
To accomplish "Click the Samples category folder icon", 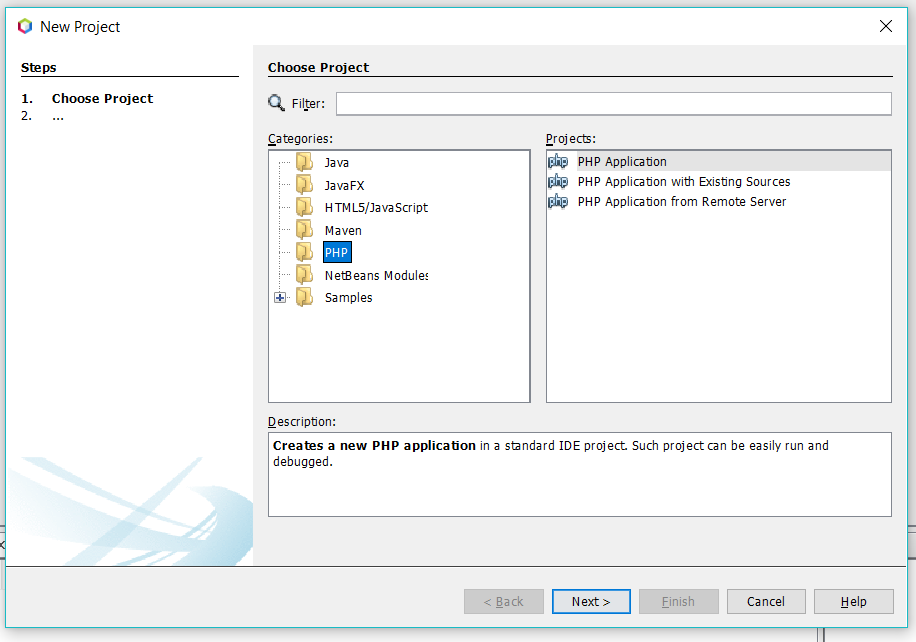I will [304, 297].
